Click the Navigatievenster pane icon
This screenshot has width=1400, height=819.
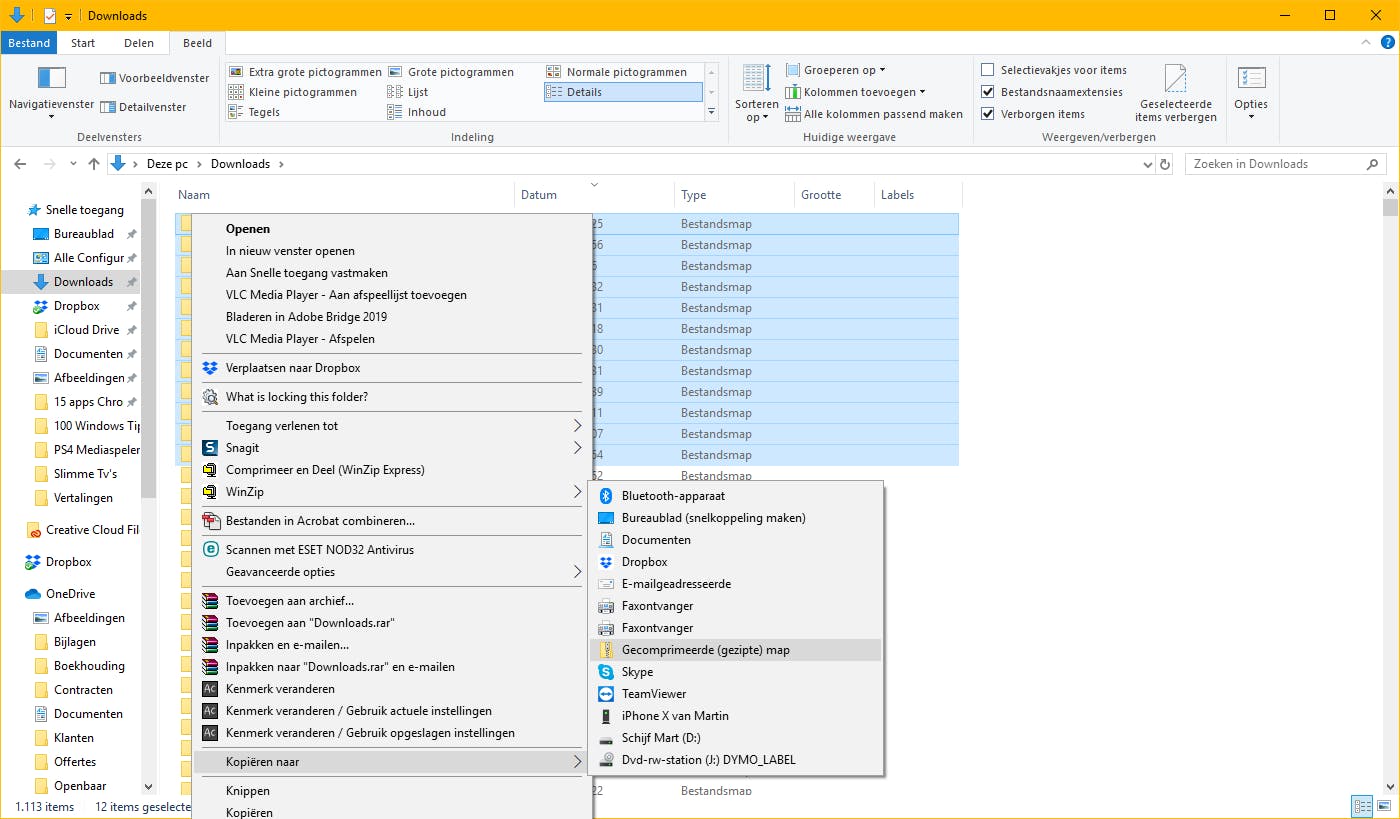pos(51,79)
